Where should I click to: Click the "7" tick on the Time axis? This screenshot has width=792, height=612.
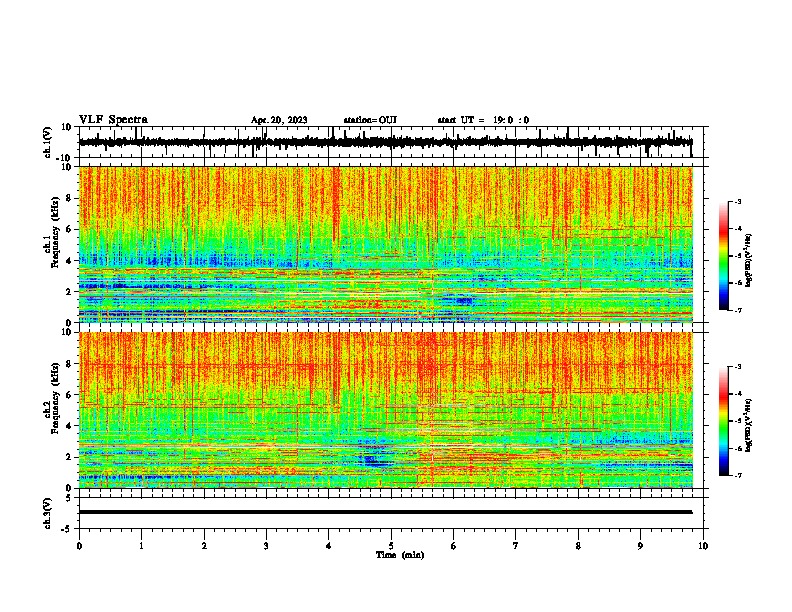click(x=516, y=546)
